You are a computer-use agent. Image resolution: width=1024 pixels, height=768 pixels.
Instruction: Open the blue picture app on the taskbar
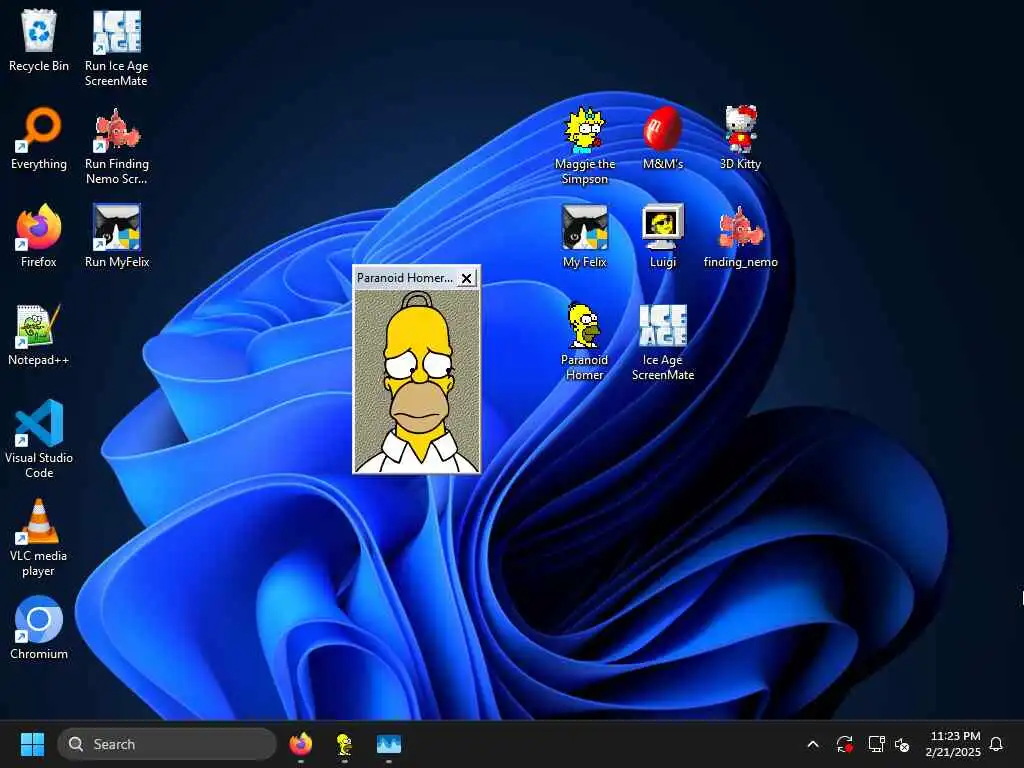pos(389,744)
